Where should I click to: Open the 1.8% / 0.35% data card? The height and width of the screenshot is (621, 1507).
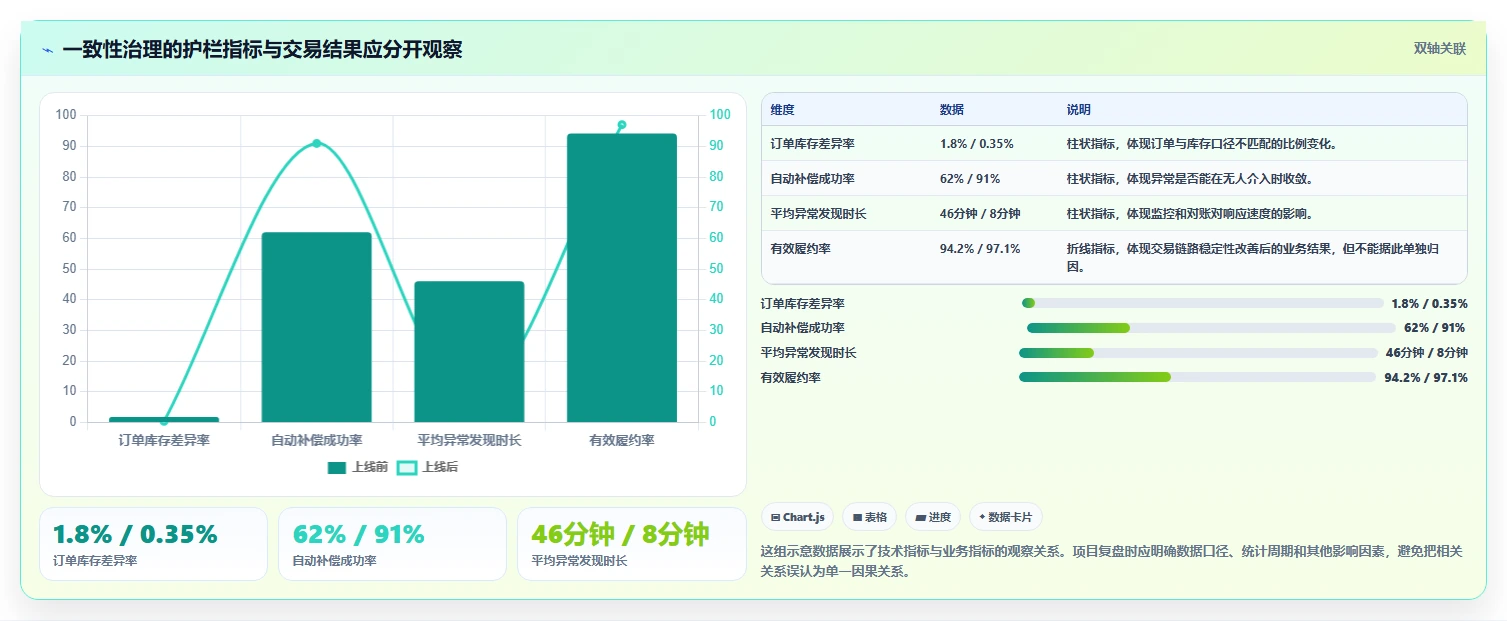click(153, 544)
